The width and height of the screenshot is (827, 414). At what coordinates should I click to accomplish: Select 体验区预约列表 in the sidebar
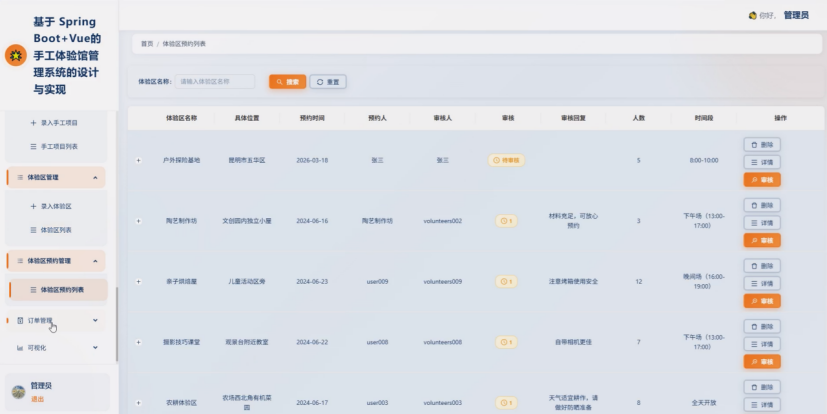pos(58,290)
